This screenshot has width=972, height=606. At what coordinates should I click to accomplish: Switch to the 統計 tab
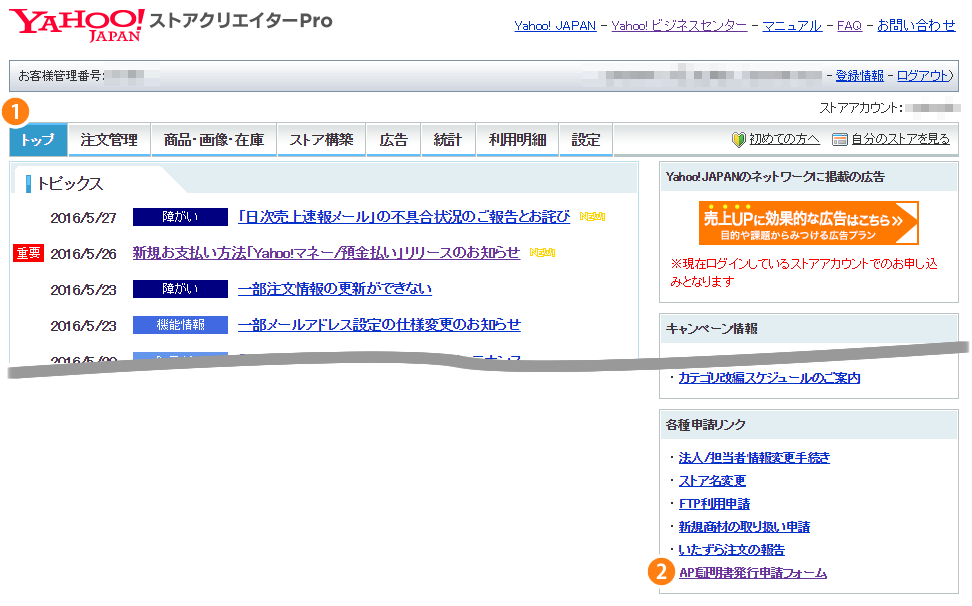click(x=447, y=139)
